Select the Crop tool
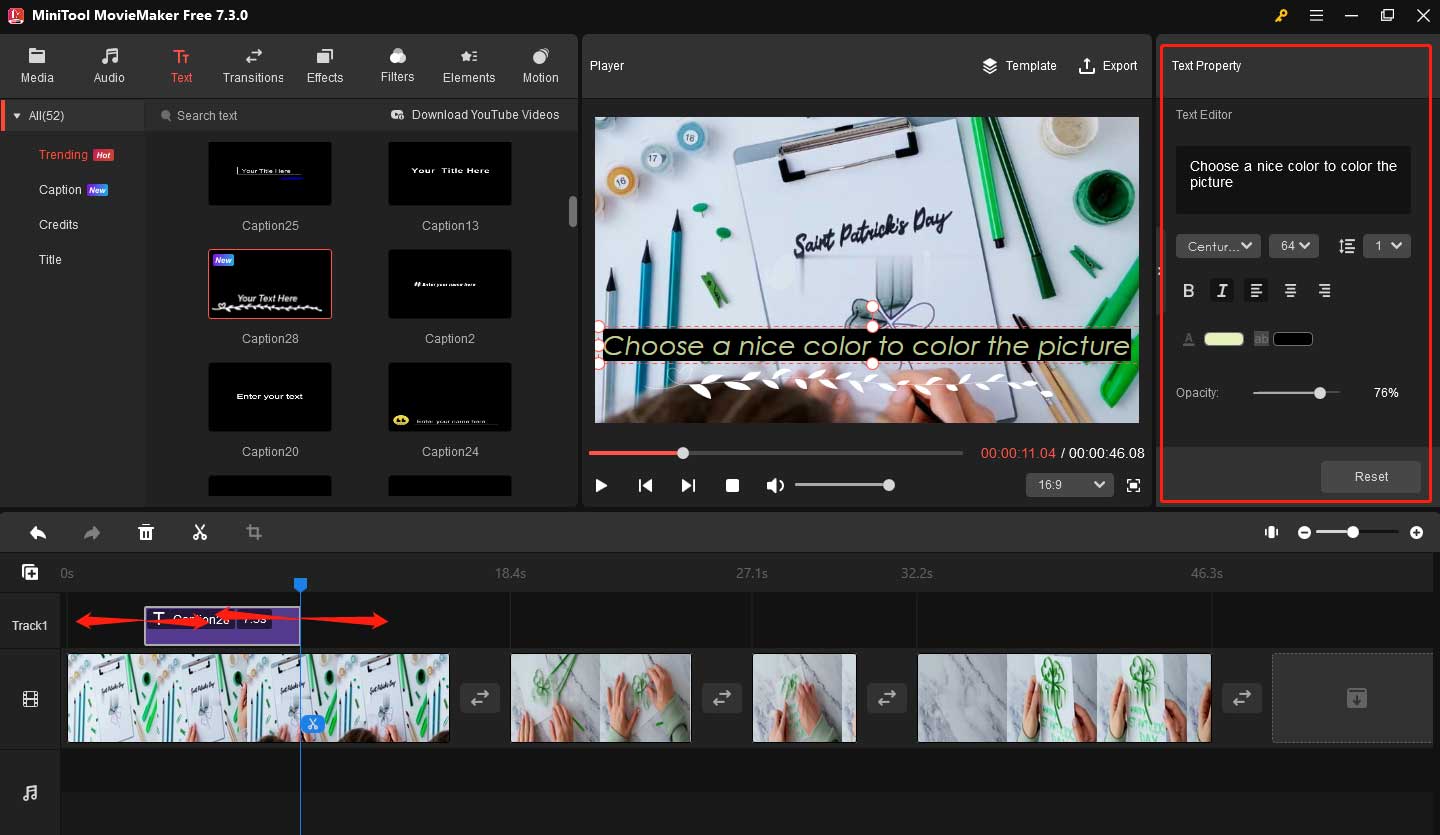 (x=254, y=533)
